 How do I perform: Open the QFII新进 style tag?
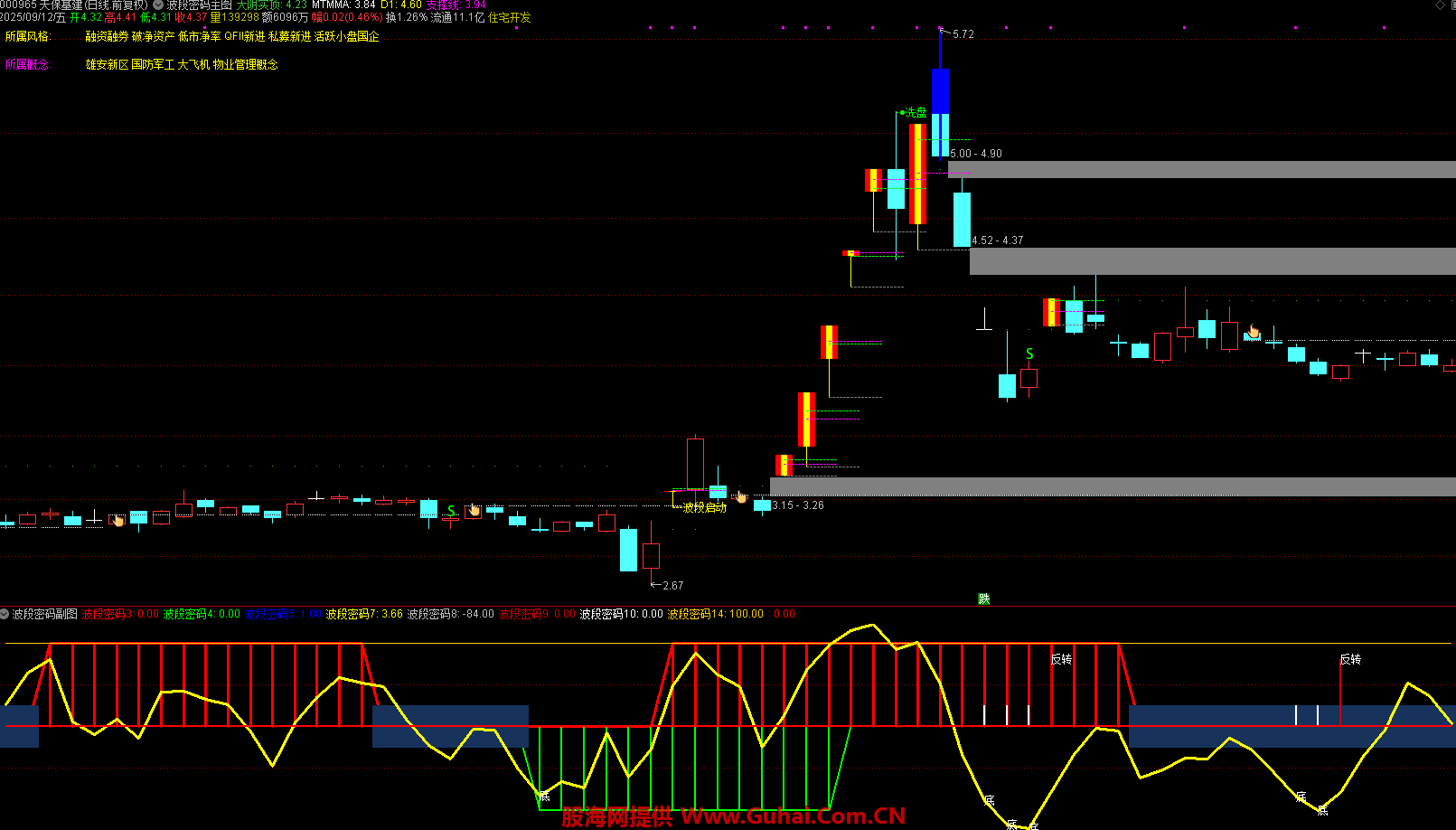point(245,36)
